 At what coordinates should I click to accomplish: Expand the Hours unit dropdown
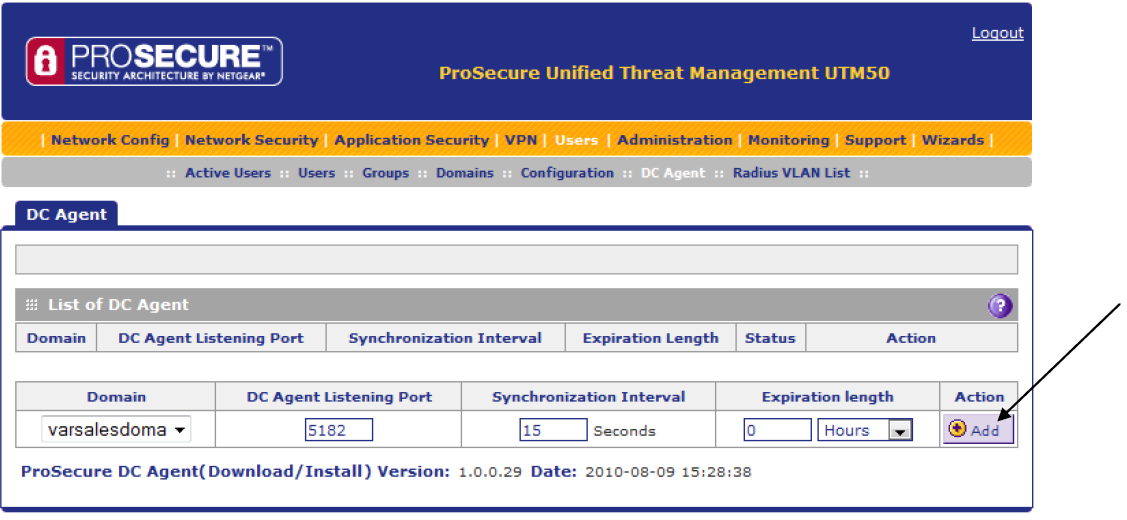864,430
